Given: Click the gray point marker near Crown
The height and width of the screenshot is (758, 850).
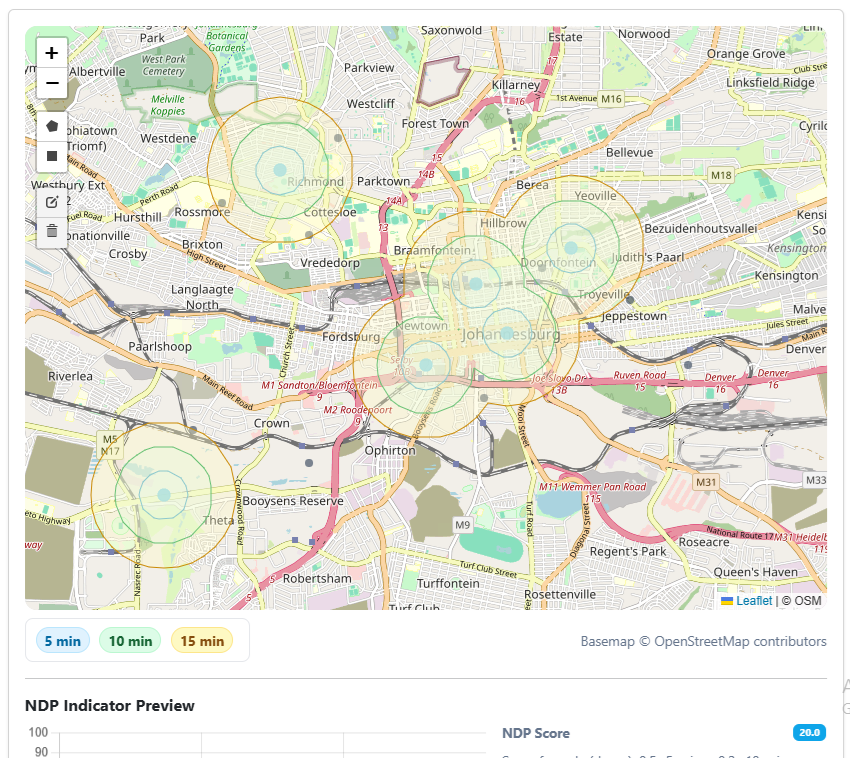Looking at the screenshot, I should (309, 463).
